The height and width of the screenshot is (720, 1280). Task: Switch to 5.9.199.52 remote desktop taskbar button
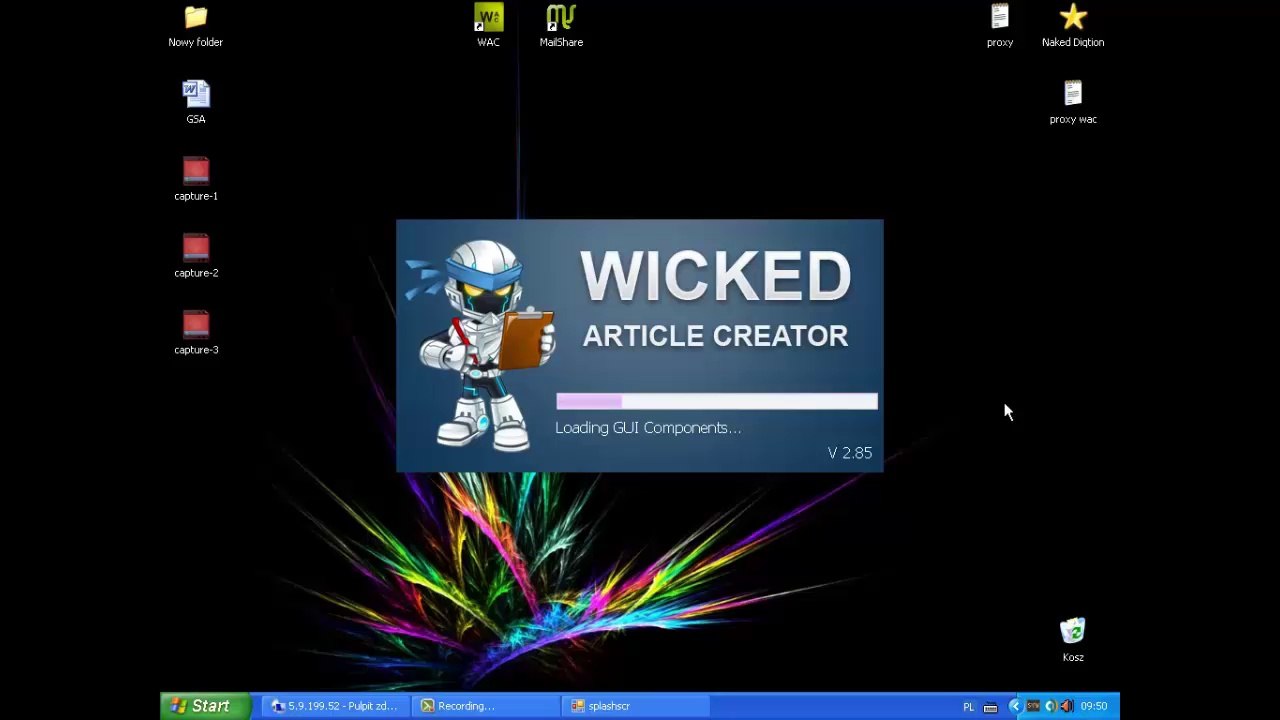335,706
